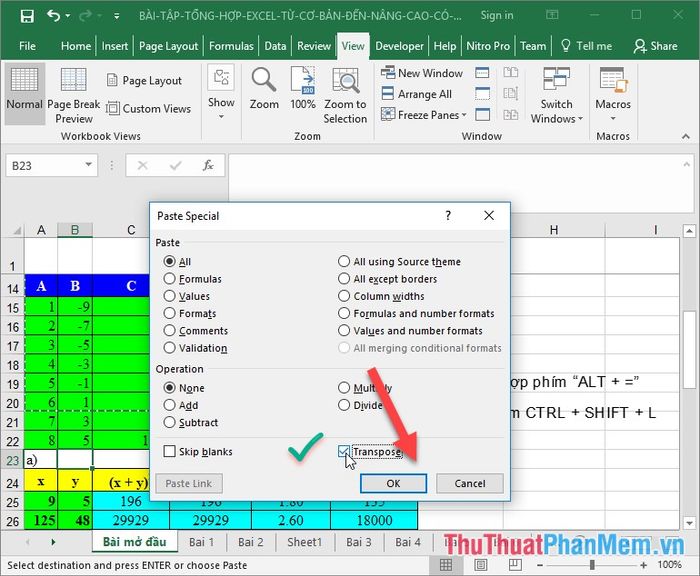Enable the Transpose checkbox
Viewport: 700px width, 576px height.
click(x=345, y=452)
